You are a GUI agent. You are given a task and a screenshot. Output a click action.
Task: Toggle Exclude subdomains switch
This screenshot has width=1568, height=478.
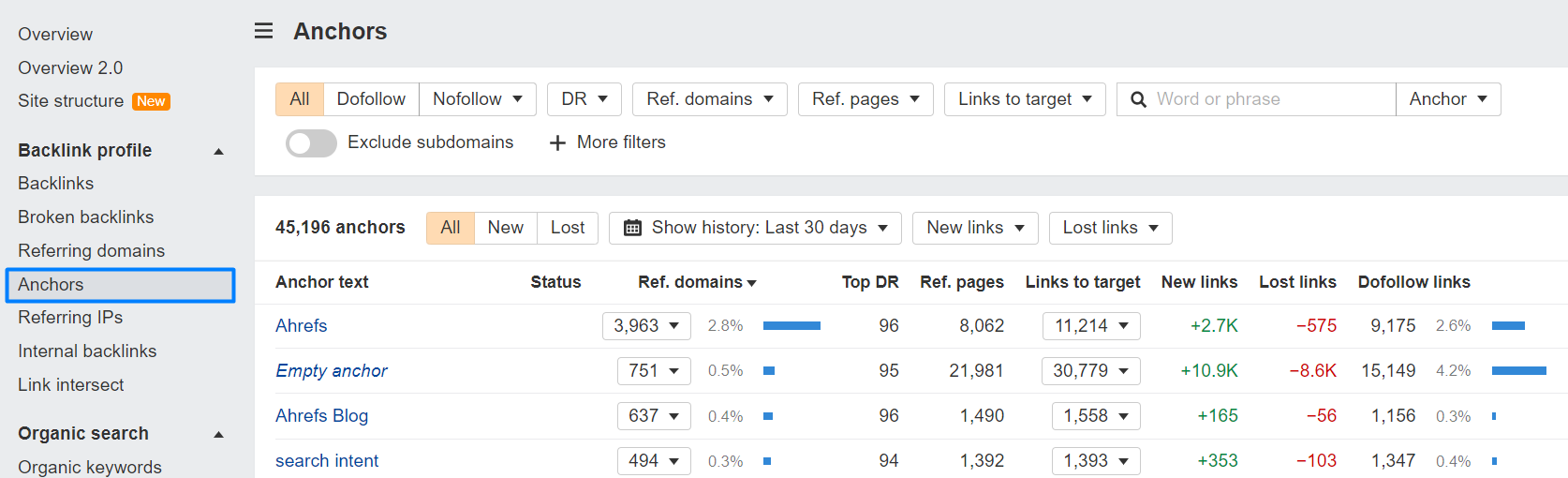[x=311, y=142]
